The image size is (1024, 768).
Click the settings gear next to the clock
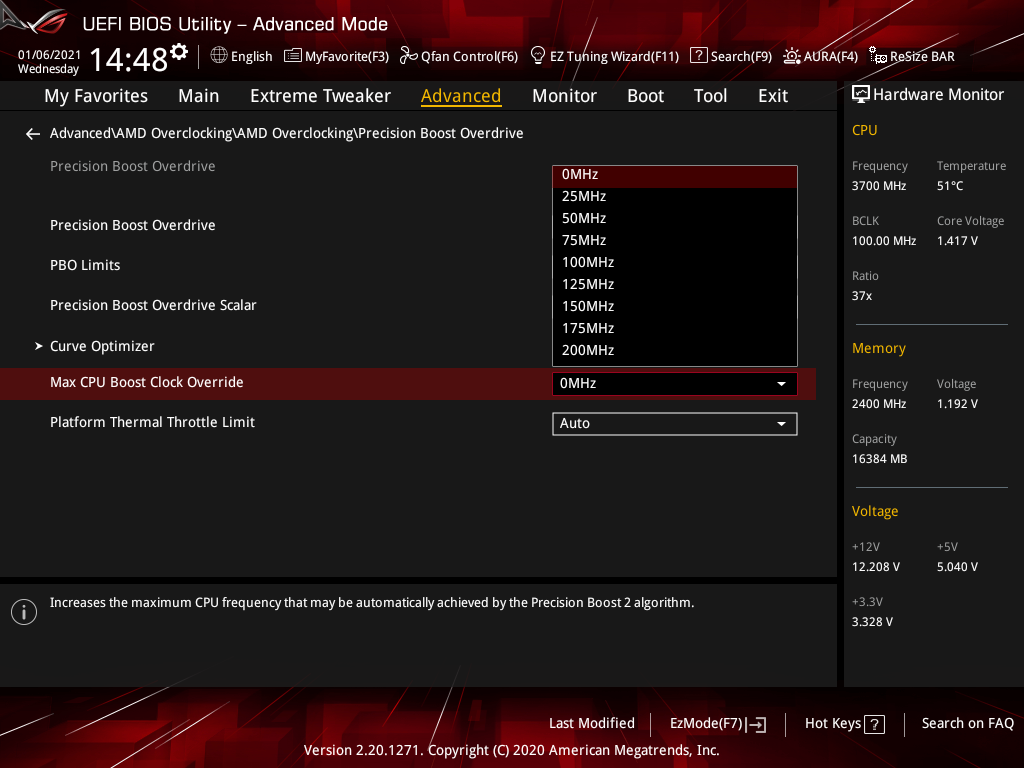[x=179, y=52]
